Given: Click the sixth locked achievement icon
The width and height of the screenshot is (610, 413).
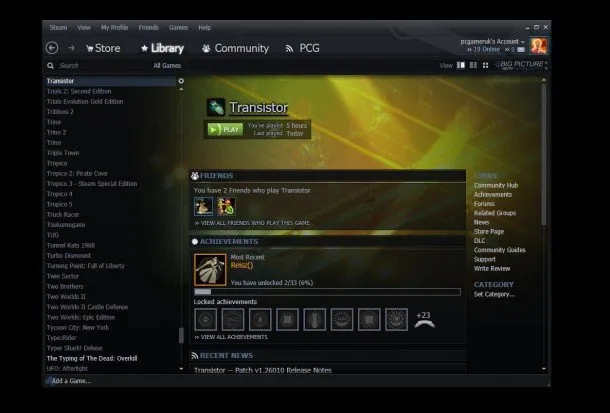Looking at the screenshot, I should click(x=342, y=320).
